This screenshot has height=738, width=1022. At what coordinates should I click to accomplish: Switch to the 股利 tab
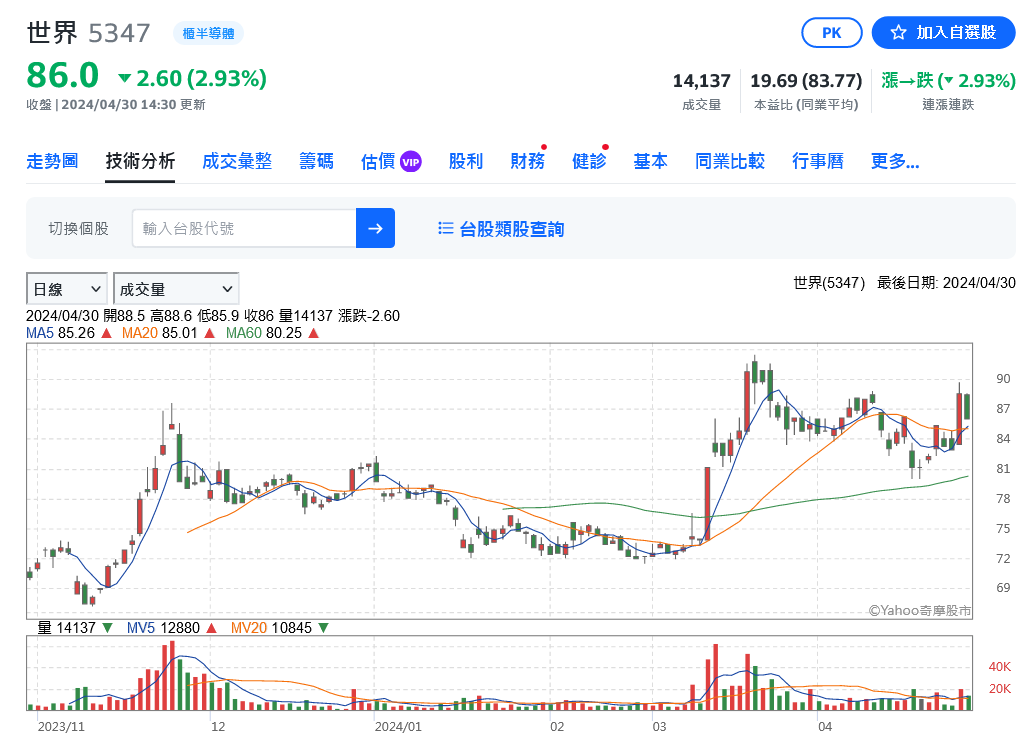(x=465, y=161)
